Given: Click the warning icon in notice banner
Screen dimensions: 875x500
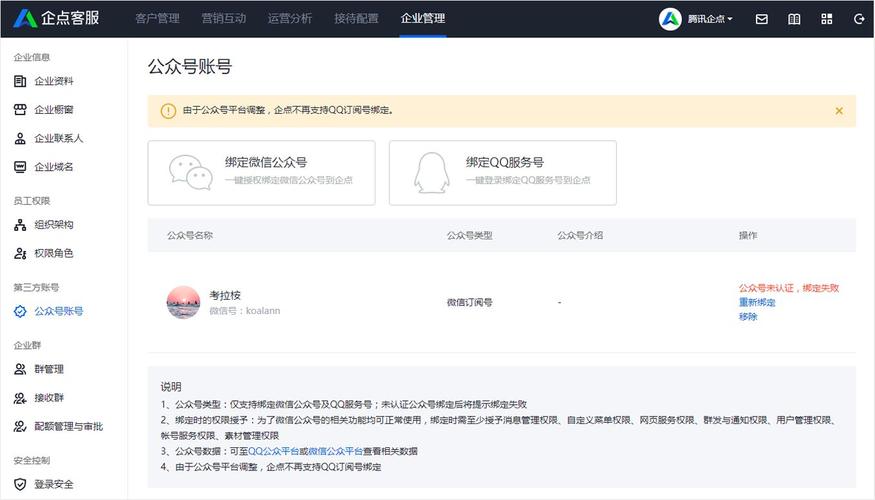Looking at the screenshot, I should point(168,111).
